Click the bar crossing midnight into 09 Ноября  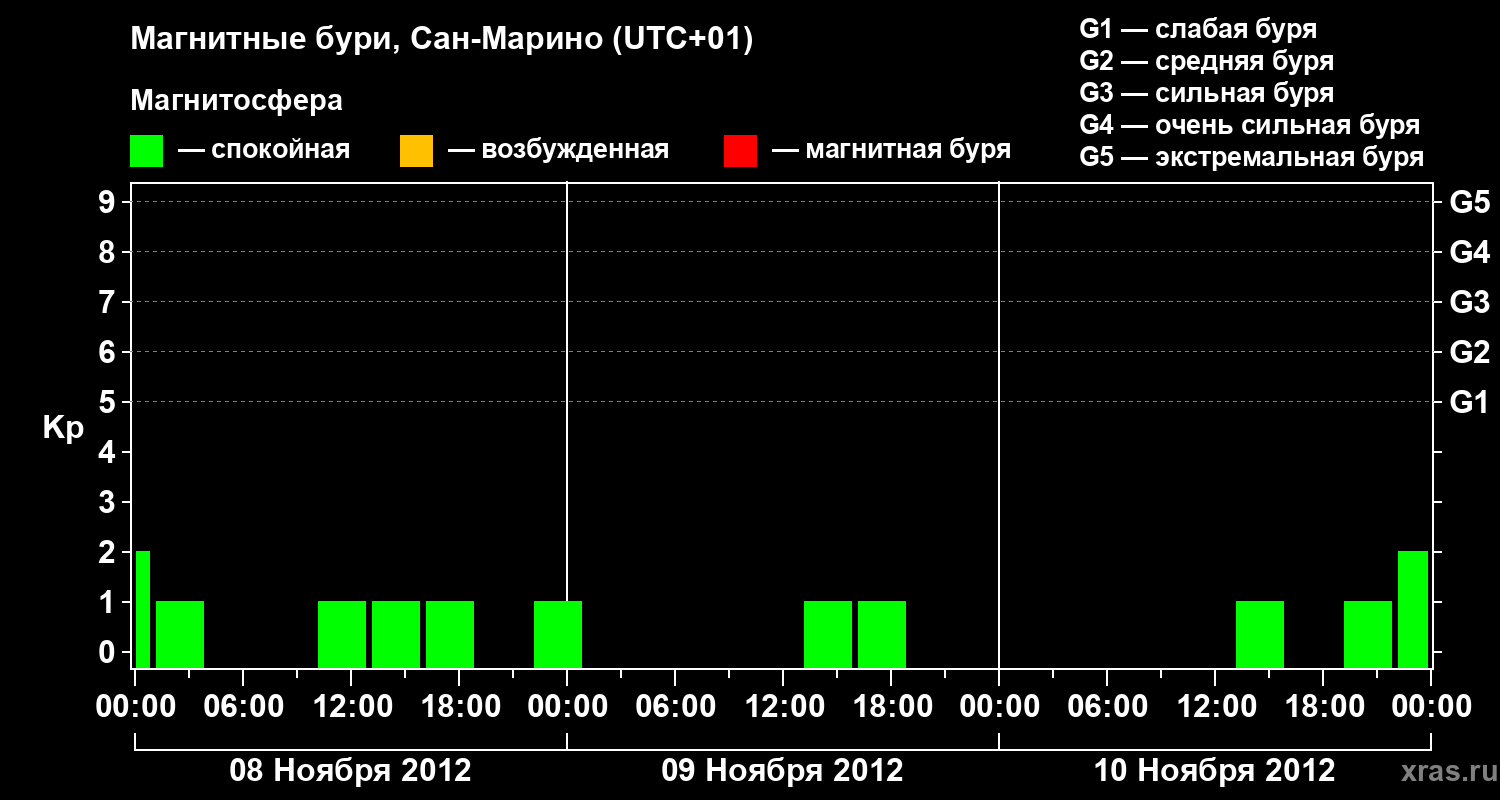[x=558, y=634]
